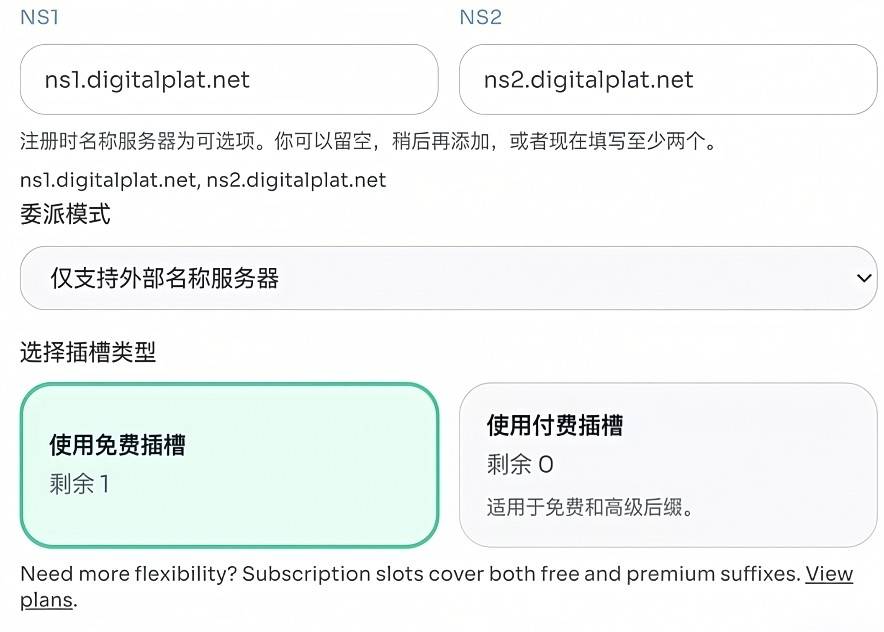This screenshot has width=884, height=632.
Task: Click the ns2.digitalplat.net text in the summary line
Action: click(297, 180)
